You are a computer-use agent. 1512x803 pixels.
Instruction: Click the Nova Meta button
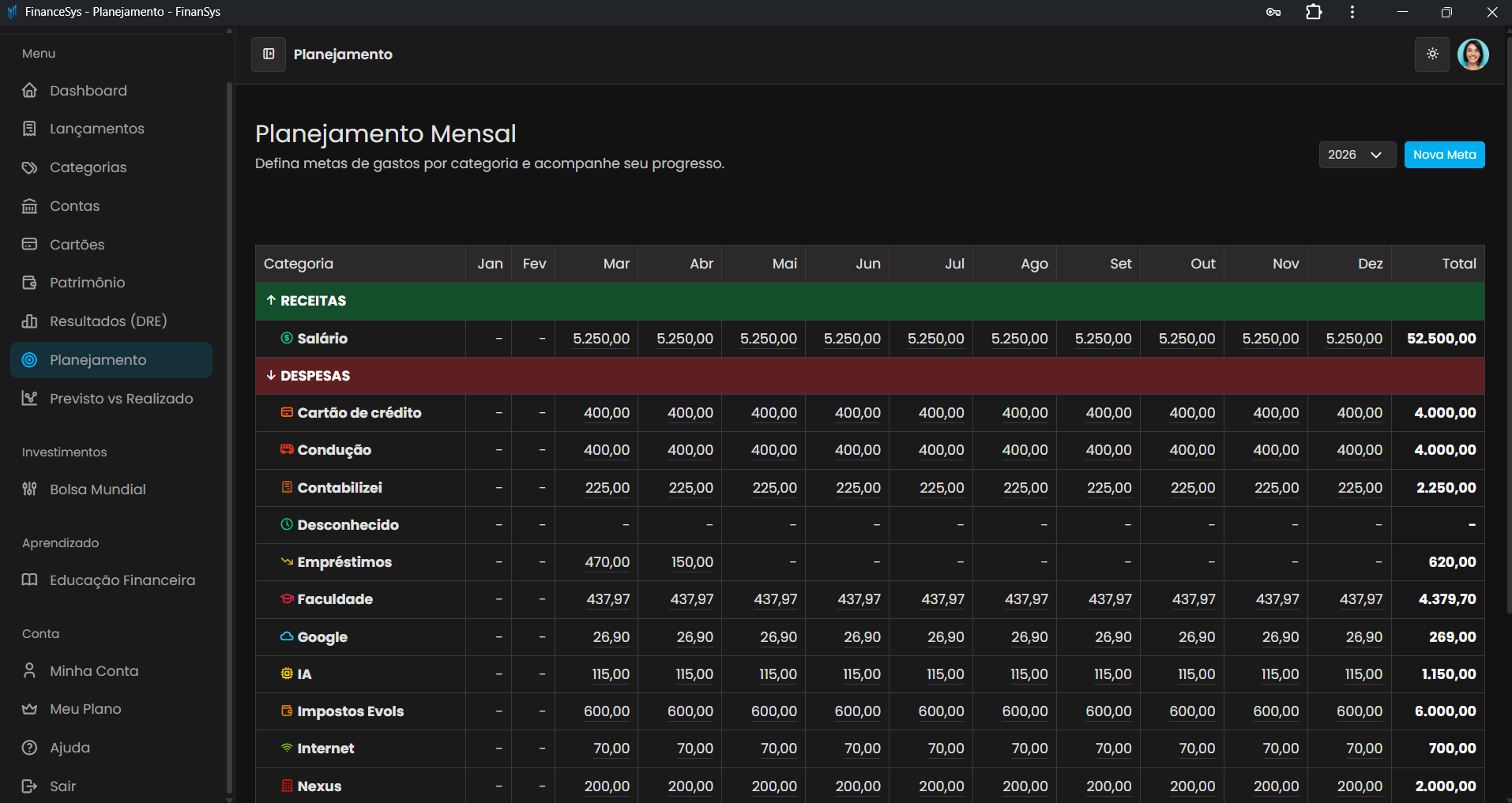[1444, 155]
